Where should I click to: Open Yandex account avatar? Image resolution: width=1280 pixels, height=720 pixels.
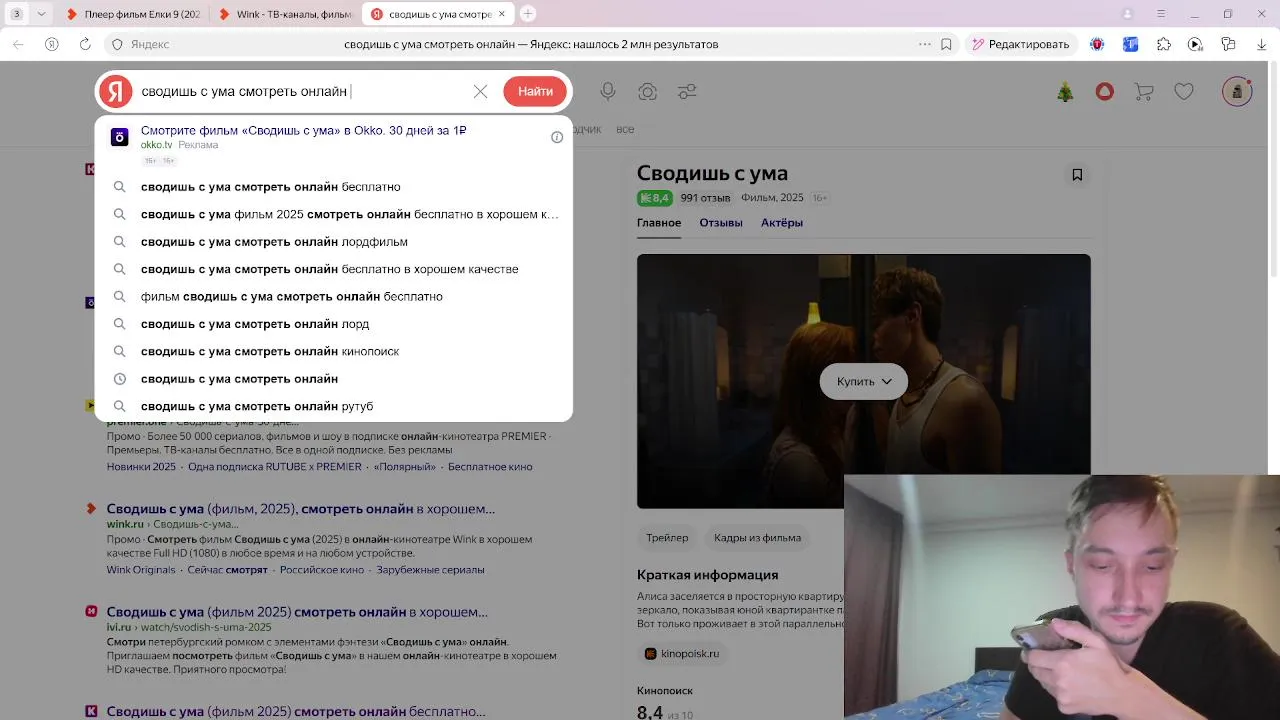(1237, 91)
